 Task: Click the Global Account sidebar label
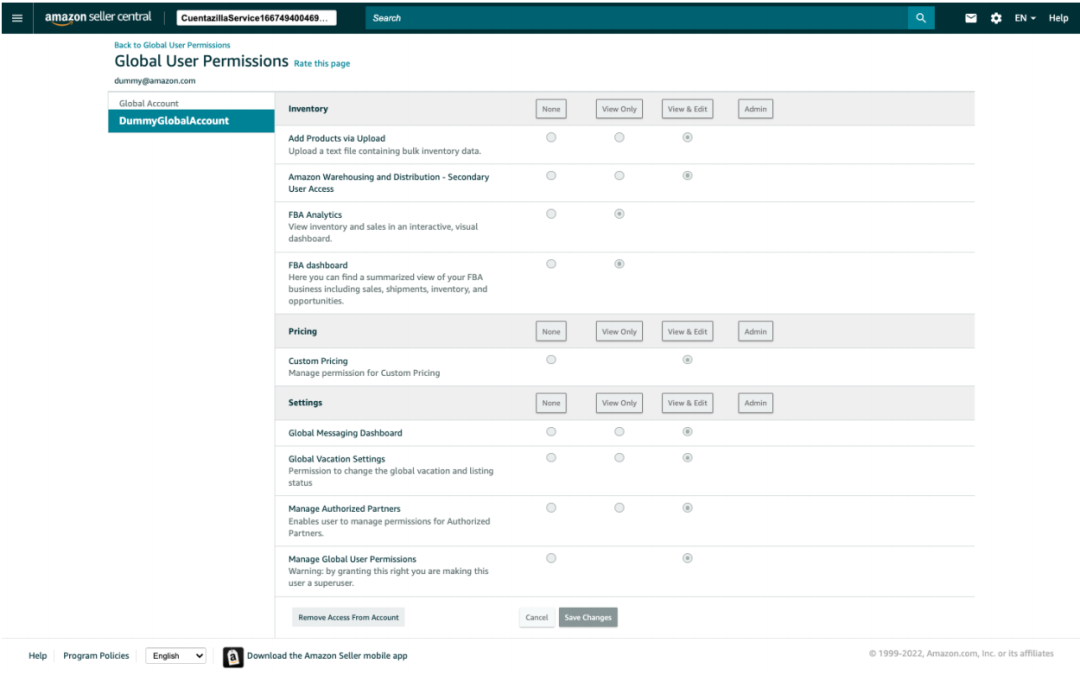[x=149, y=103]
